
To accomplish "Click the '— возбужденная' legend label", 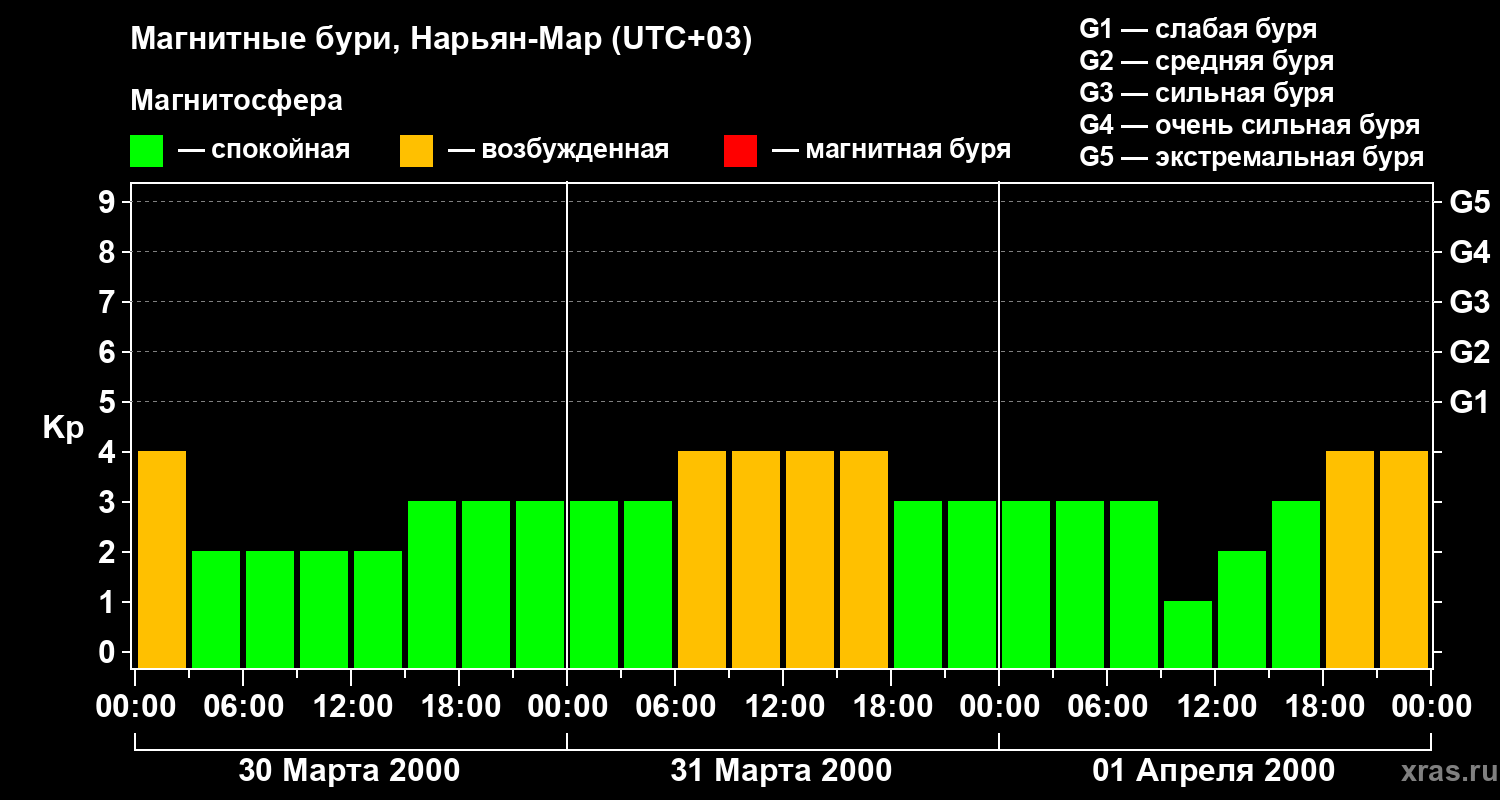I will [x=559, y=150].
